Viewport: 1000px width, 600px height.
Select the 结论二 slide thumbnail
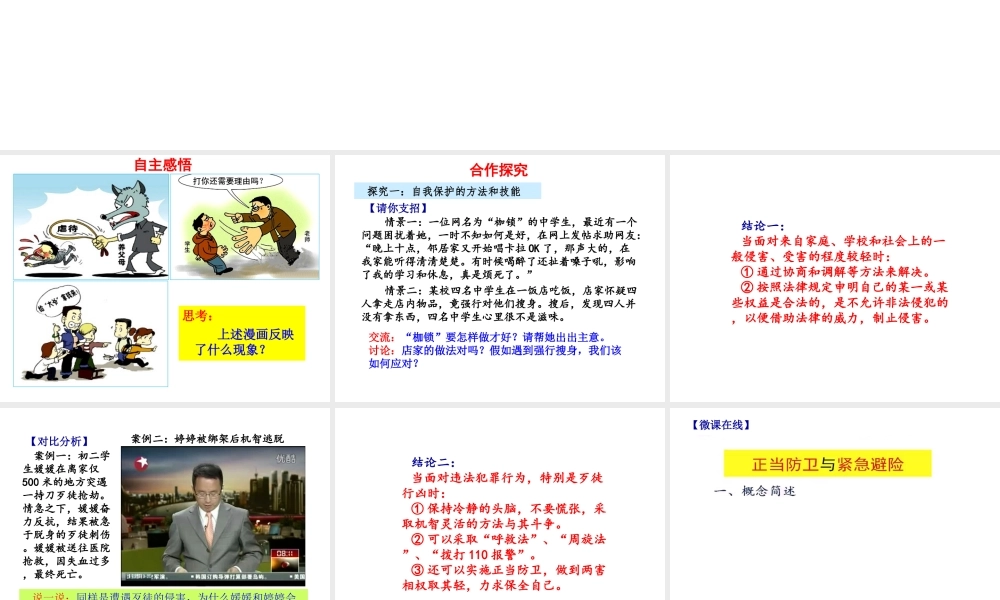499,504
